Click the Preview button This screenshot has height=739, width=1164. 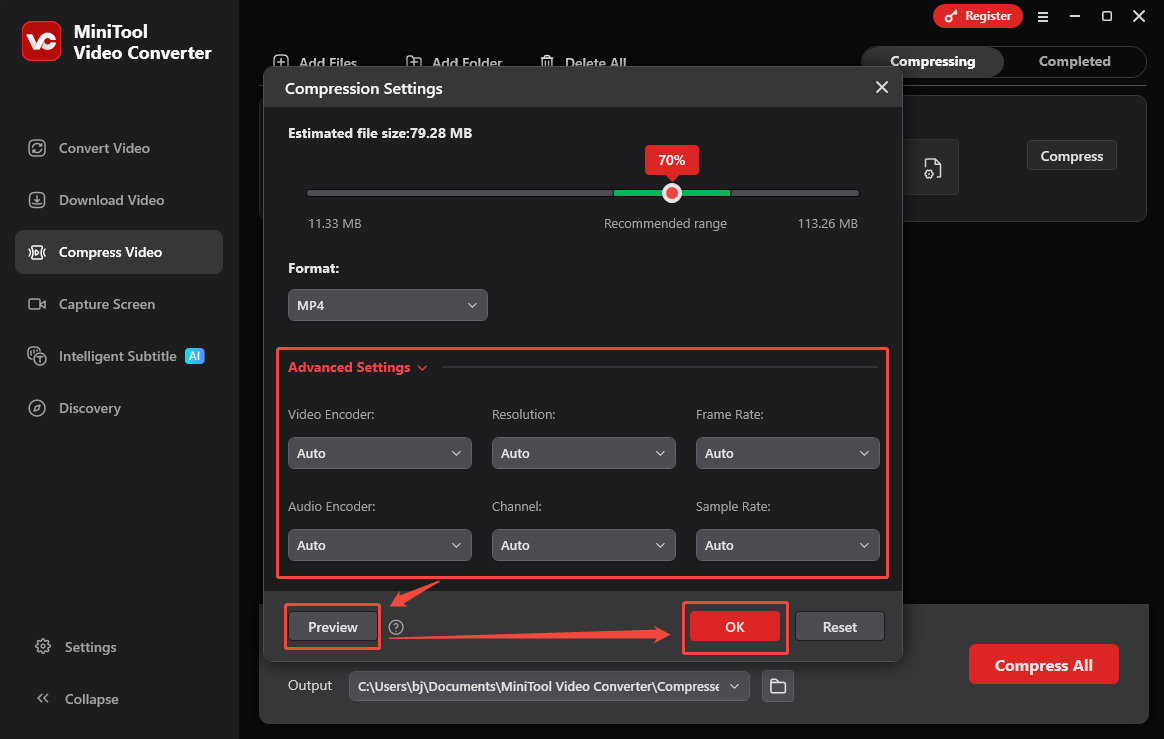(x=332, y=626)
